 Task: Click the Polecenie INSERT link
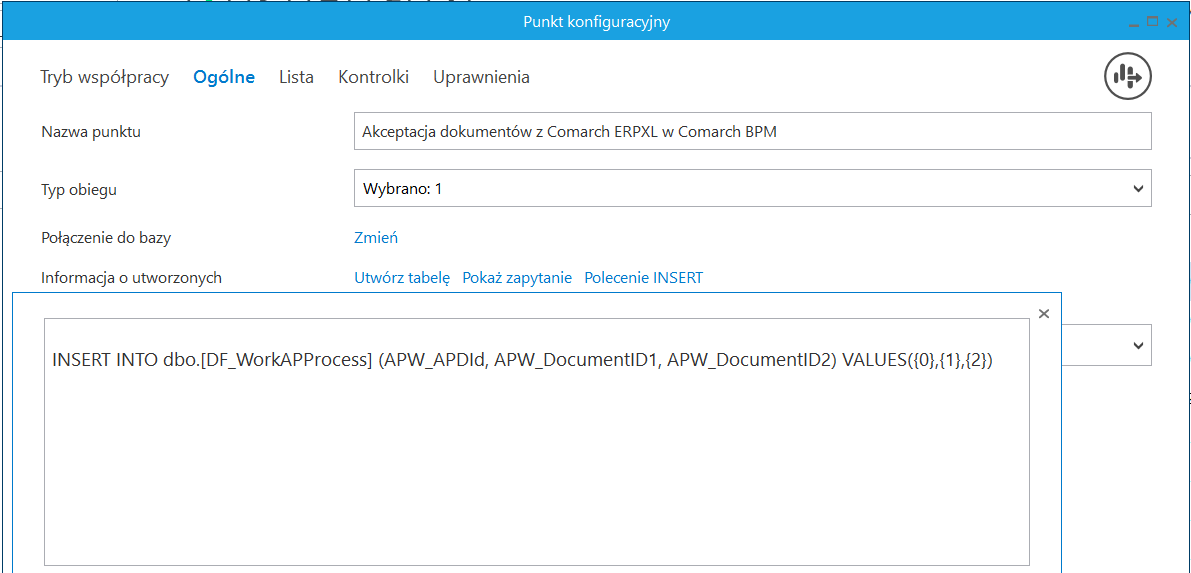[643, 278]
